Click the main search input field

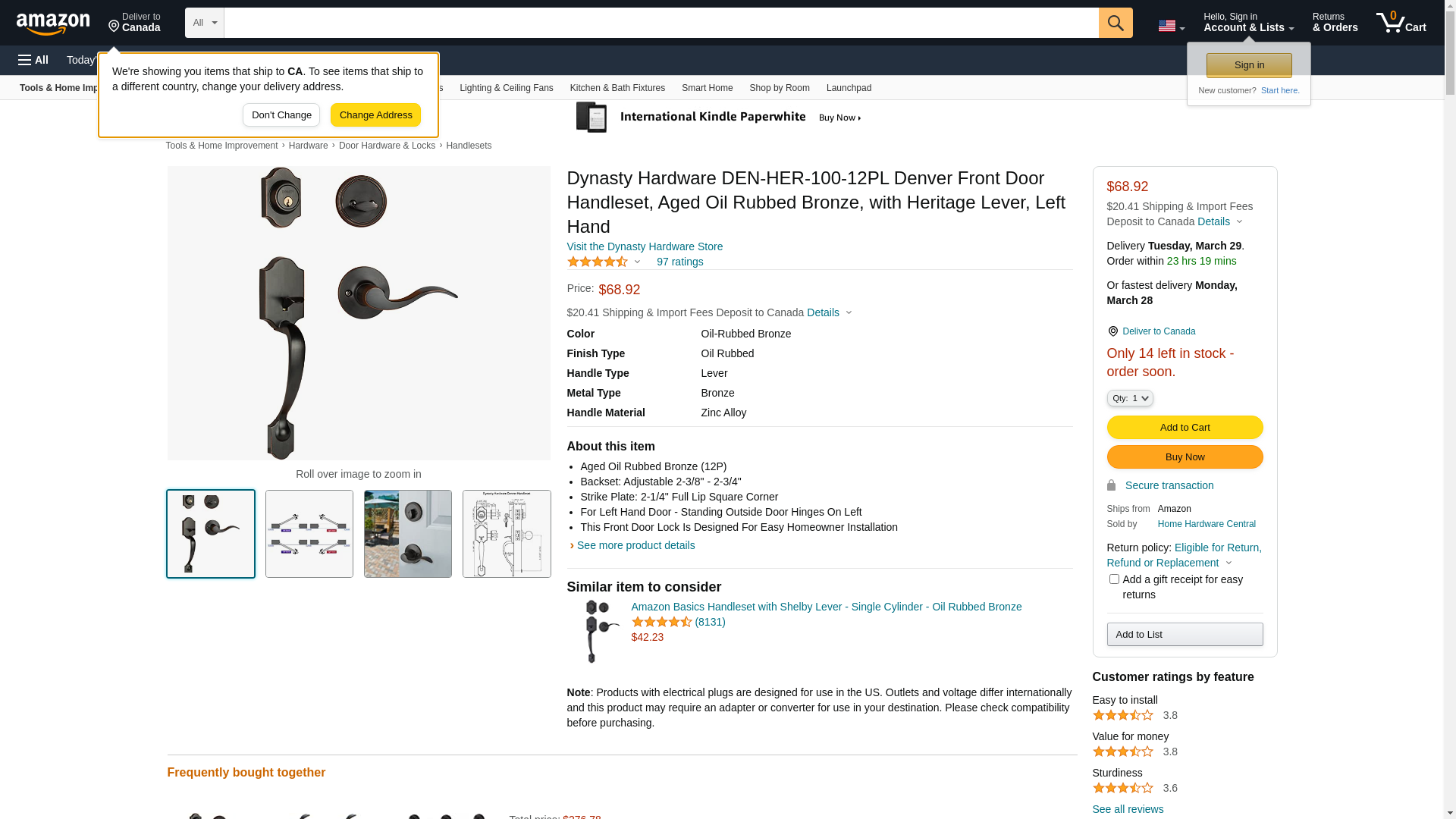tap(661, 23)
